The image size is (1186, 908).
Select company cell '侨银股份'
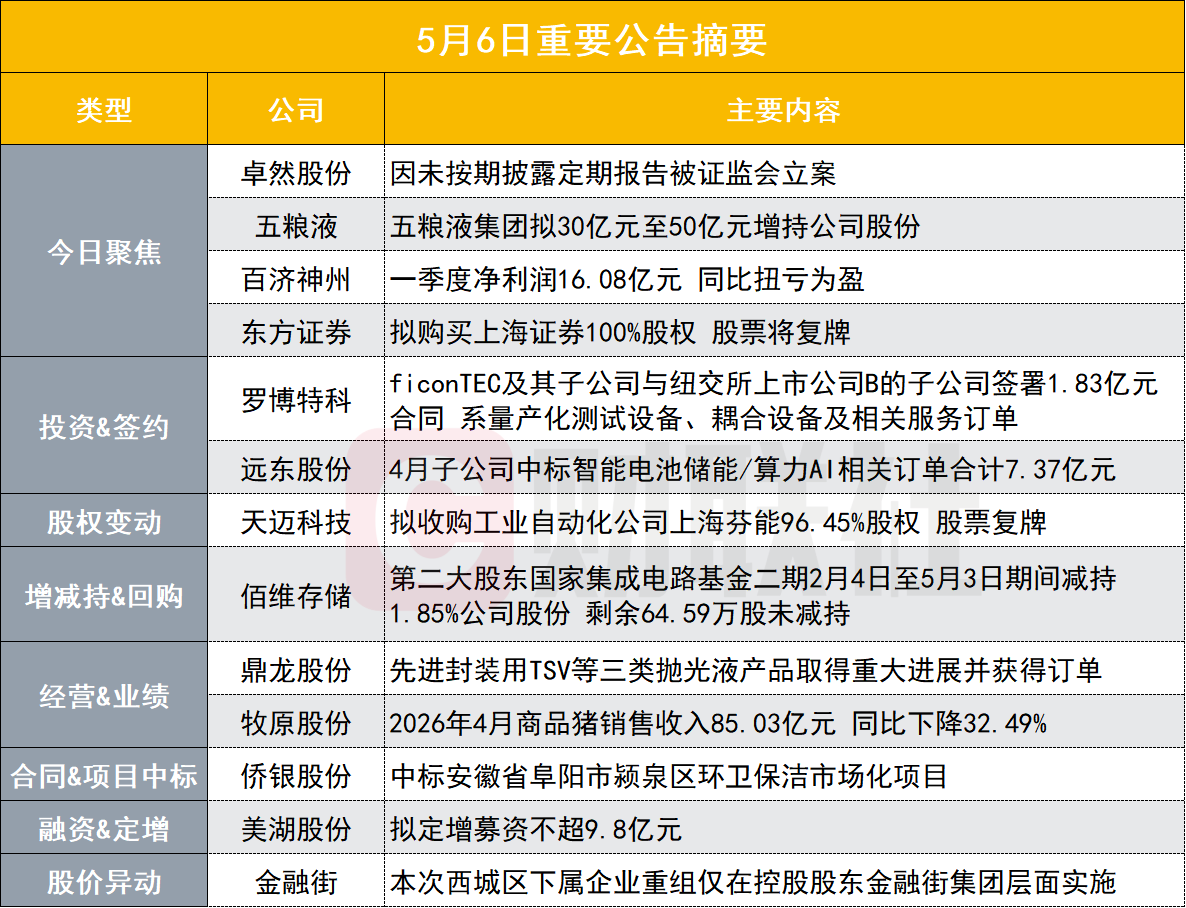point(296,776)
